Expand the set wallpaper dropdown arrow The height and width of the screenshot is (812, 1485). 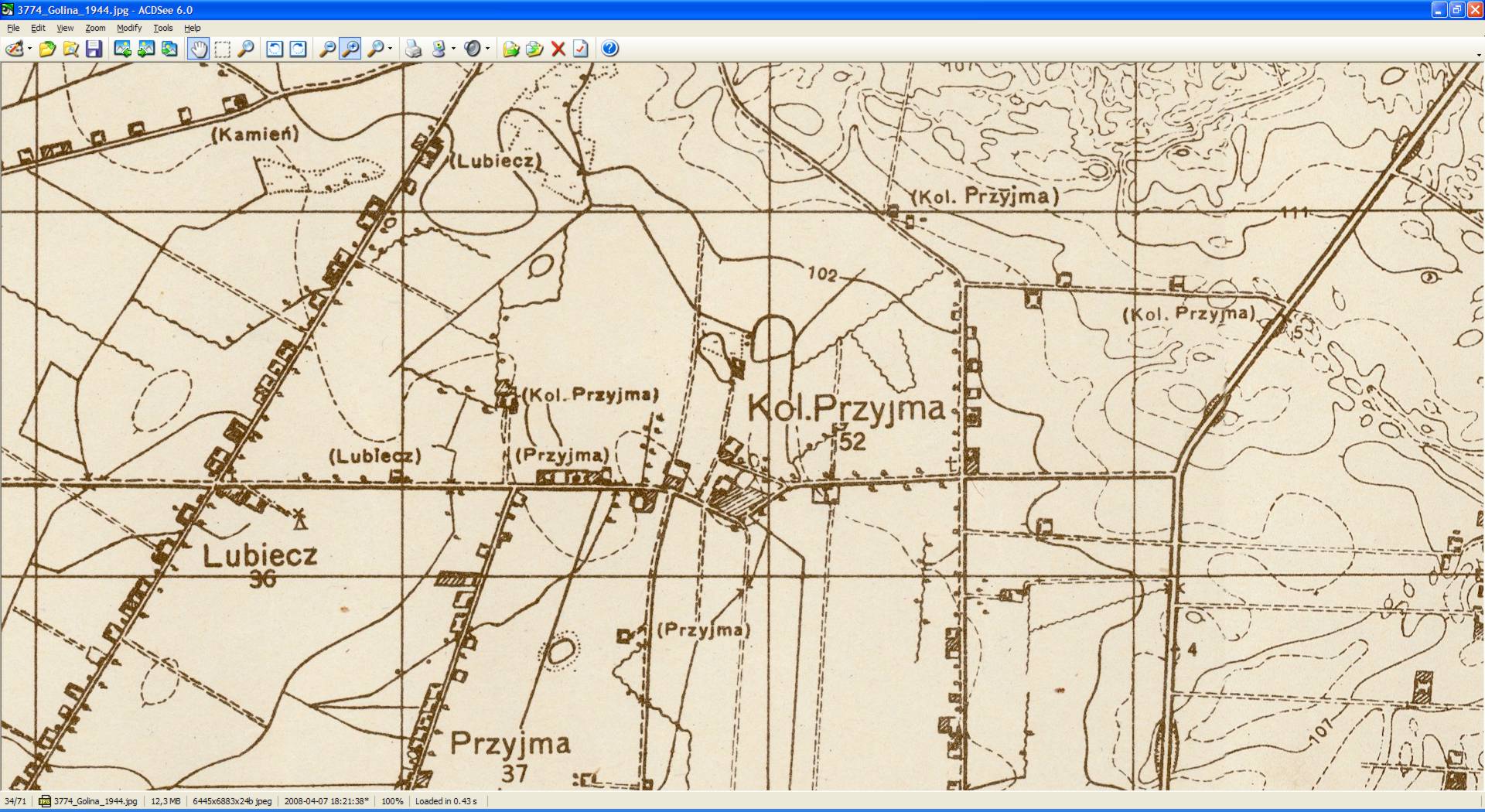click(453, 49)
